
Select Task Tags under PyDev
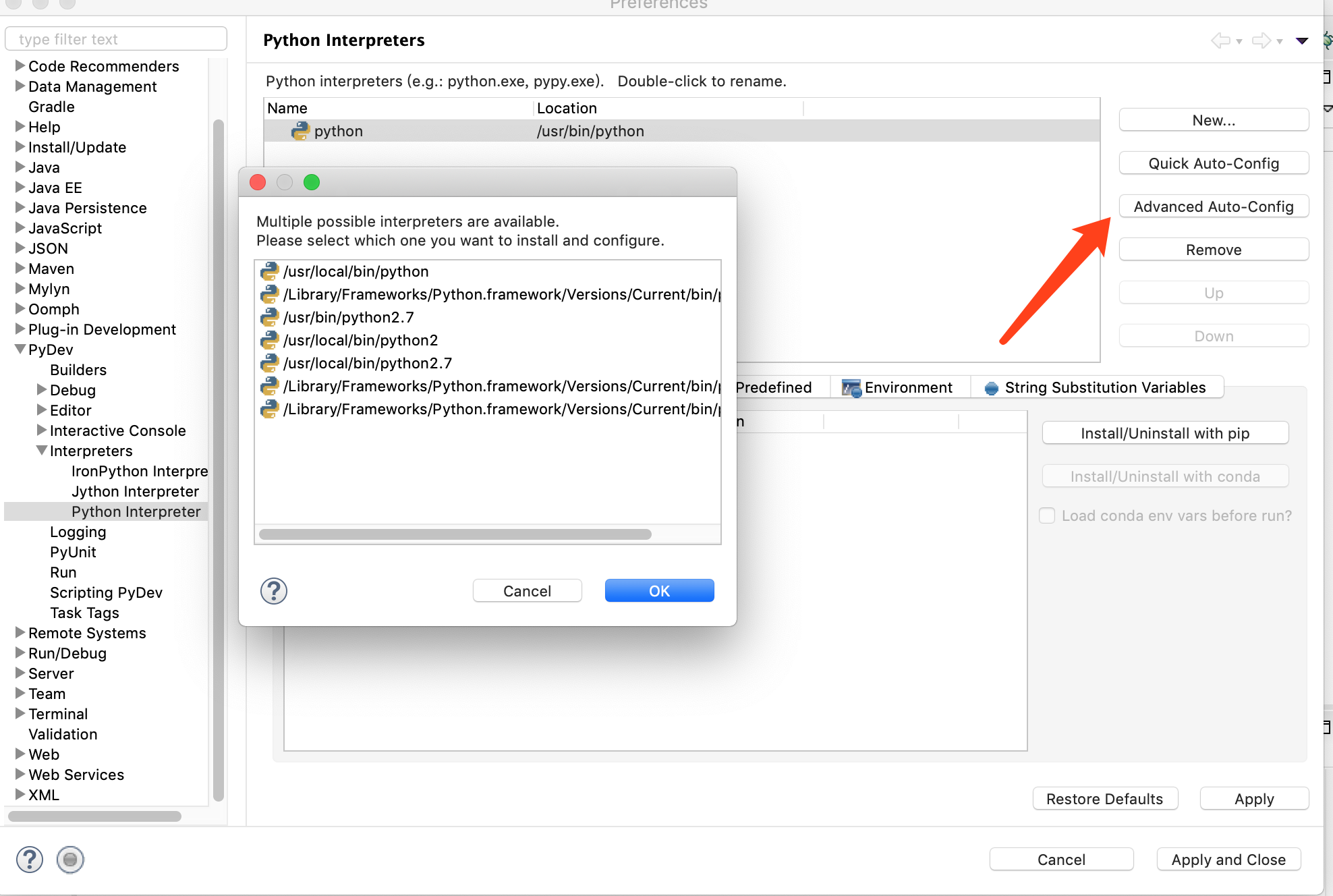pos(84,613)
